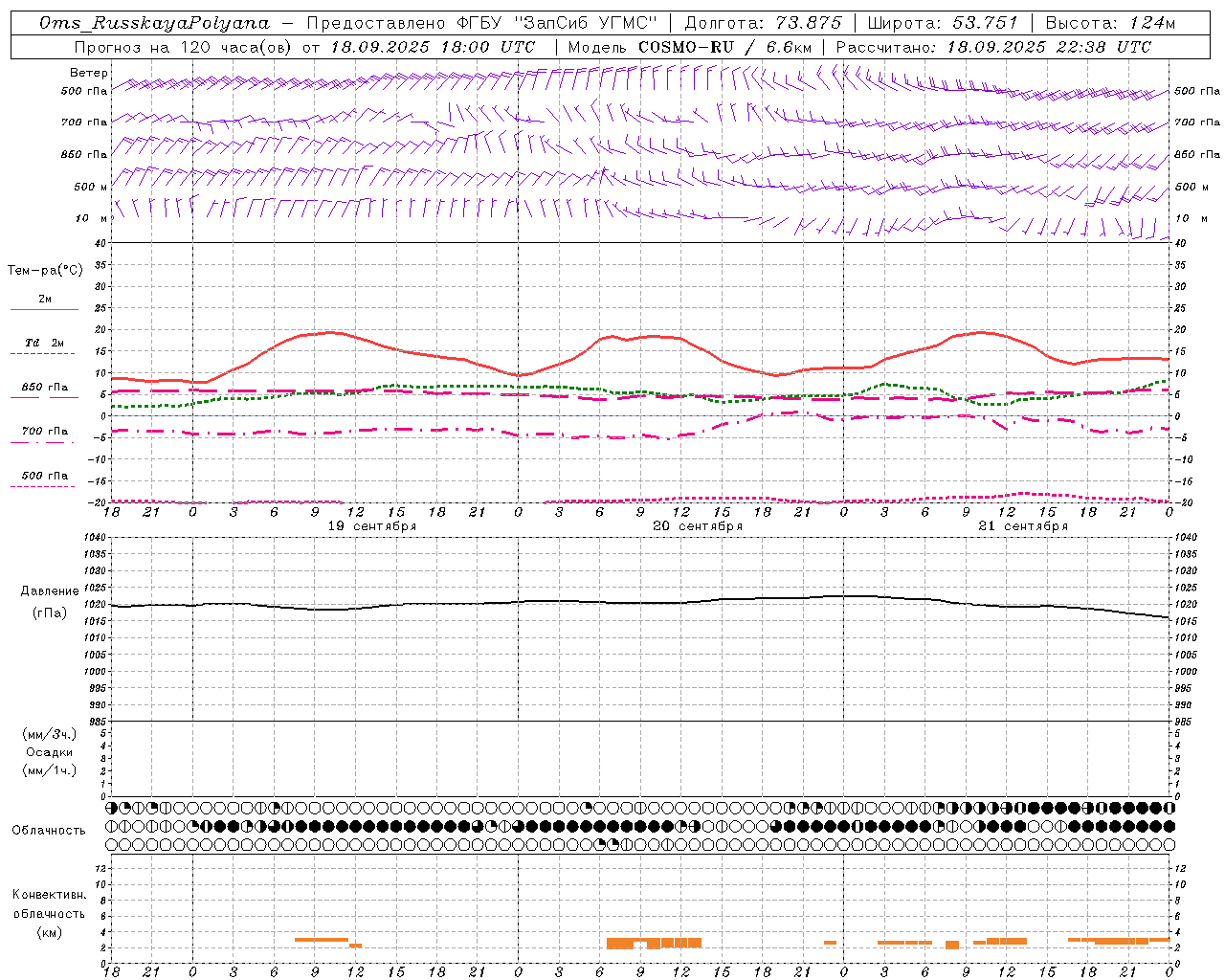Click the (мм/1ч.) precipitation unit label
Viewport: 1225px width, 980px height.
50,770
